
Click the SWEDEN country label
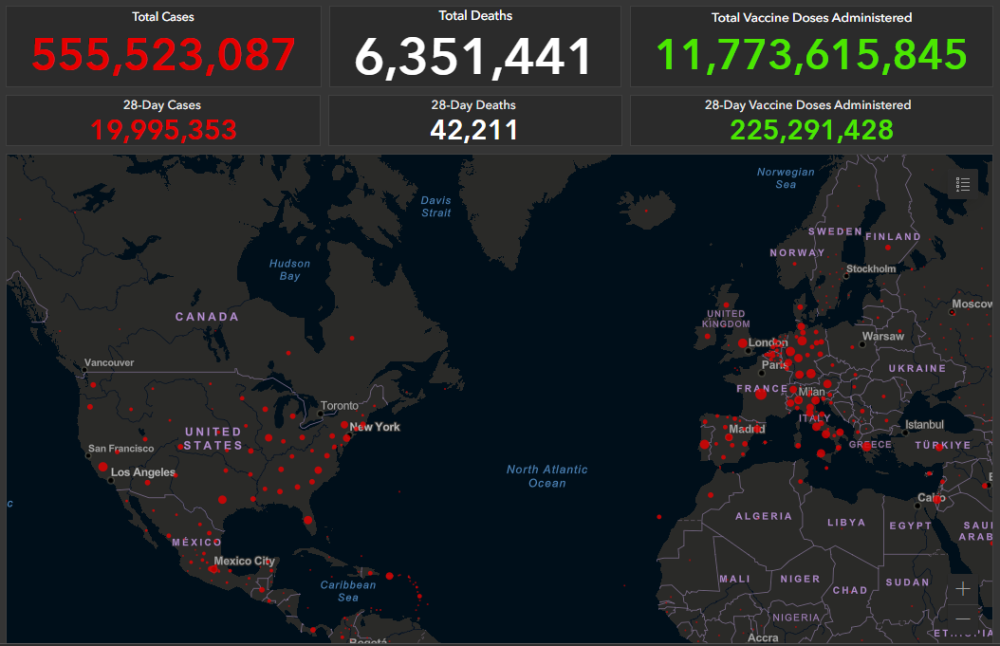835,231
